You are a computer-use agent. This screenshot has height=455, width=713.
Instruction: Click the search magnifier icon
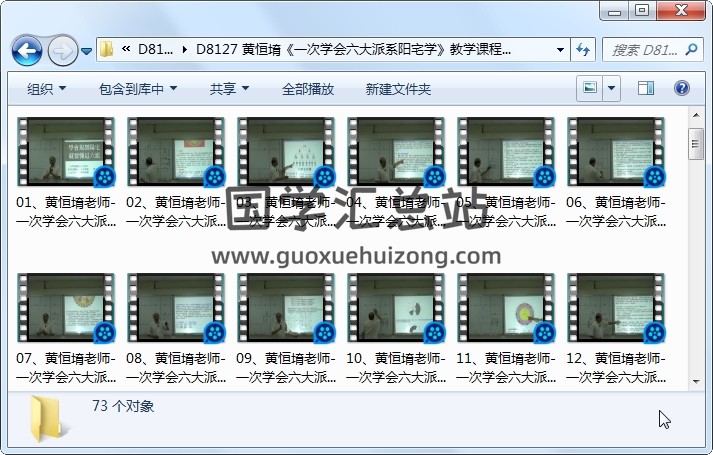(x=691, y=49)
